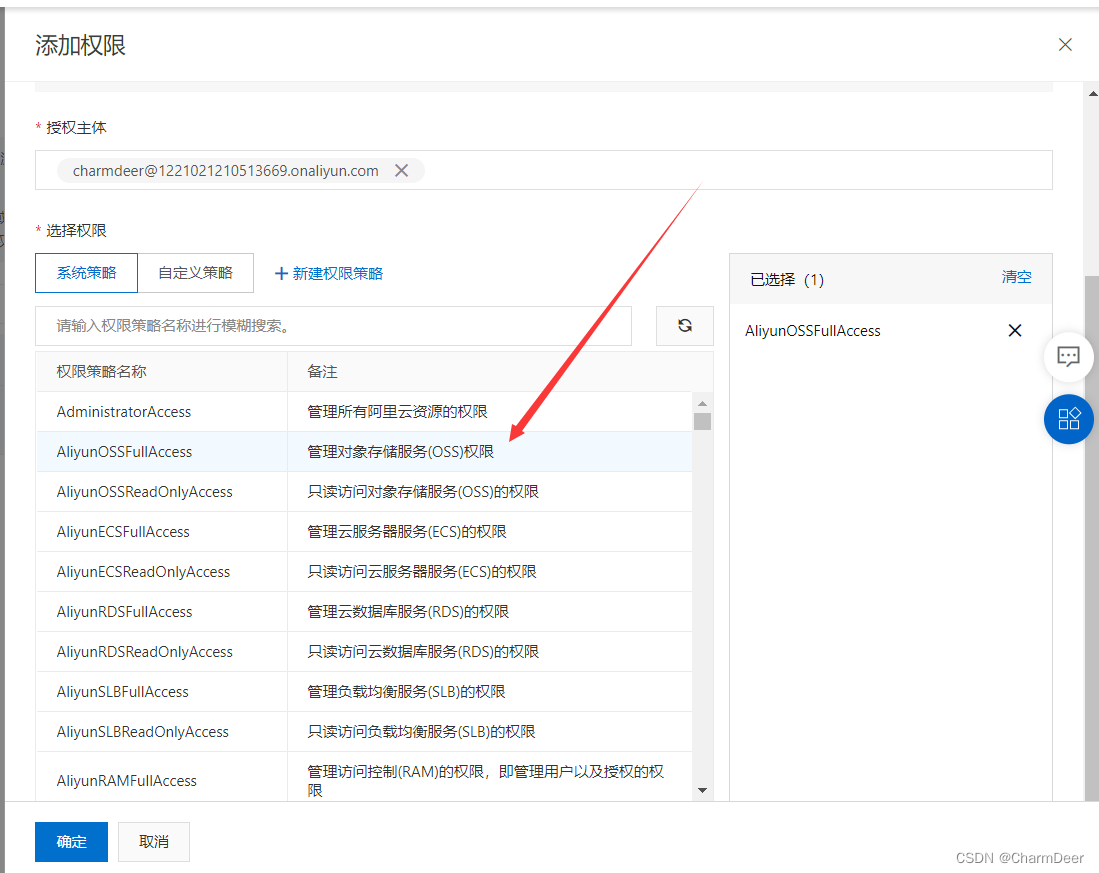Switch to the 自定义策略 tab
The width and height of the screenshot is (1099, 873).
[x=196, y=273]
